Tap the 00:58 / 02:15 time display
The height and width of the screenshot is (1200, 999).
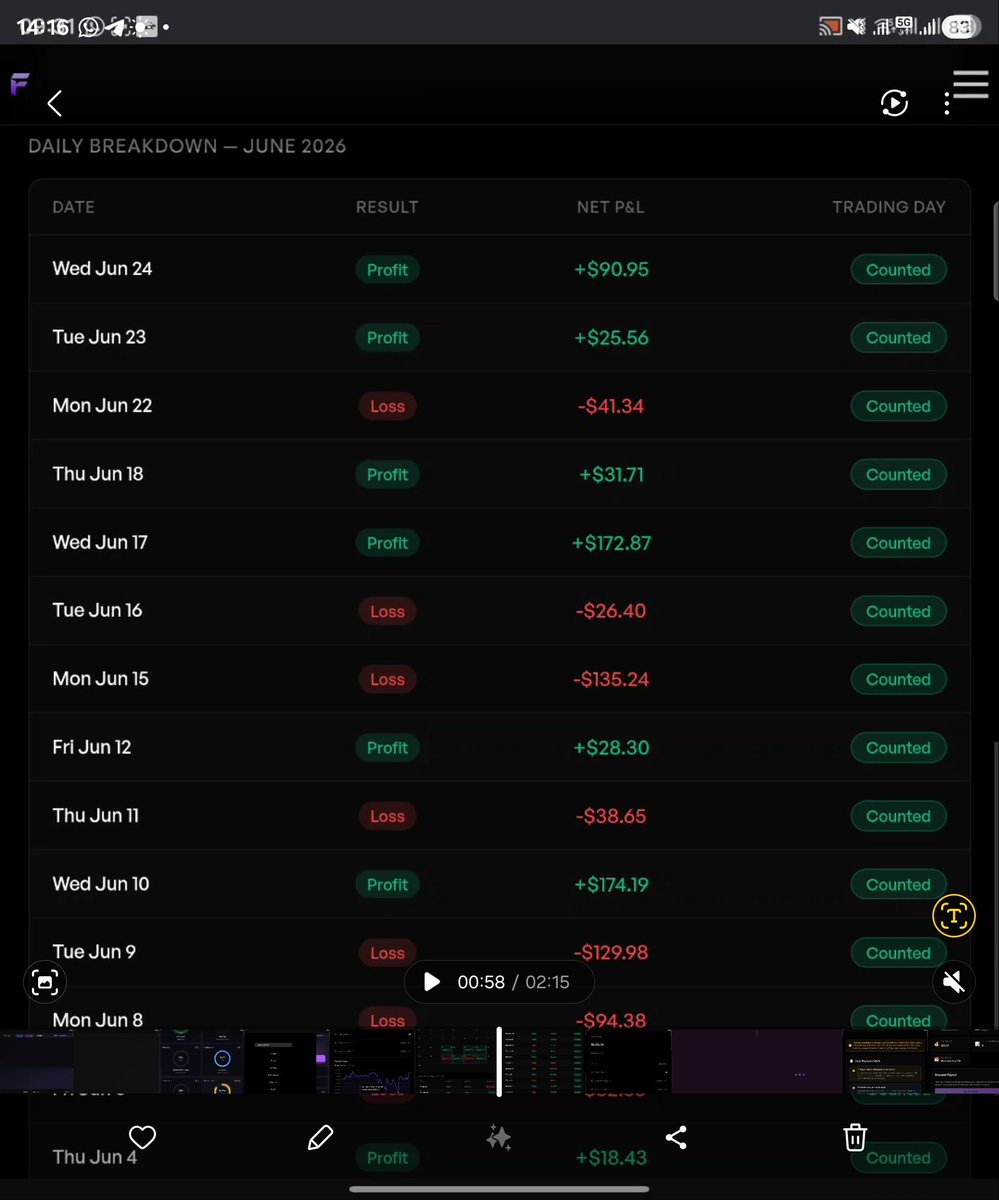(513, 982)
